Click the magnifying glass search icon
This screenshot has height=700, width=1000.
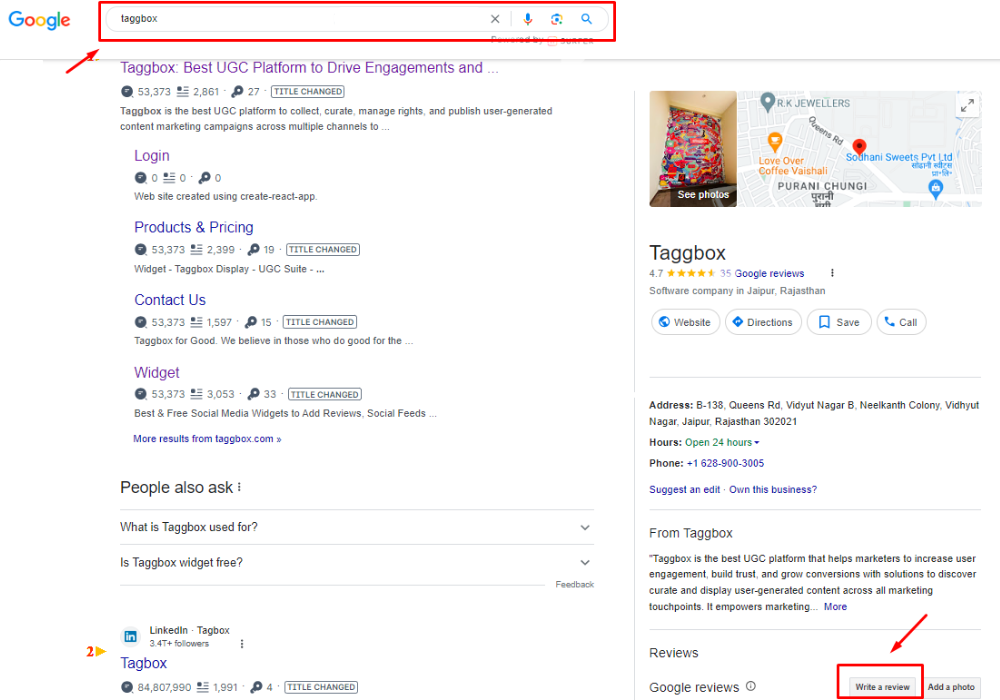pyautogui.click(x=587, y=18)
